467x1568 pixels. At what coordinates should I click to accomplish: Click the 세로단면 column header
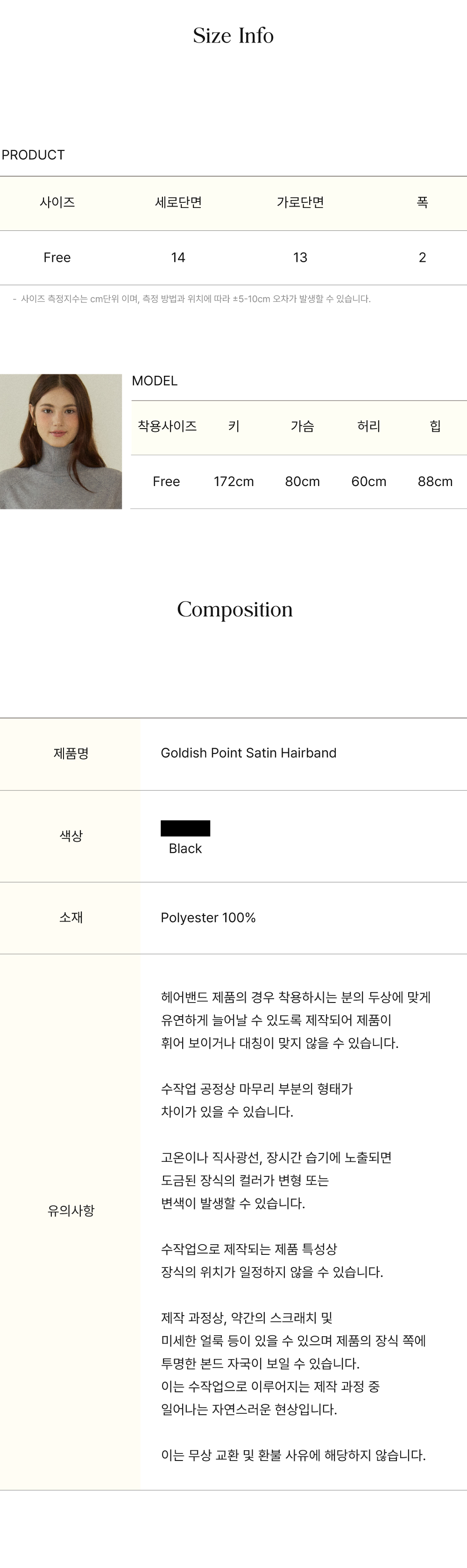[x=178, y=202]
